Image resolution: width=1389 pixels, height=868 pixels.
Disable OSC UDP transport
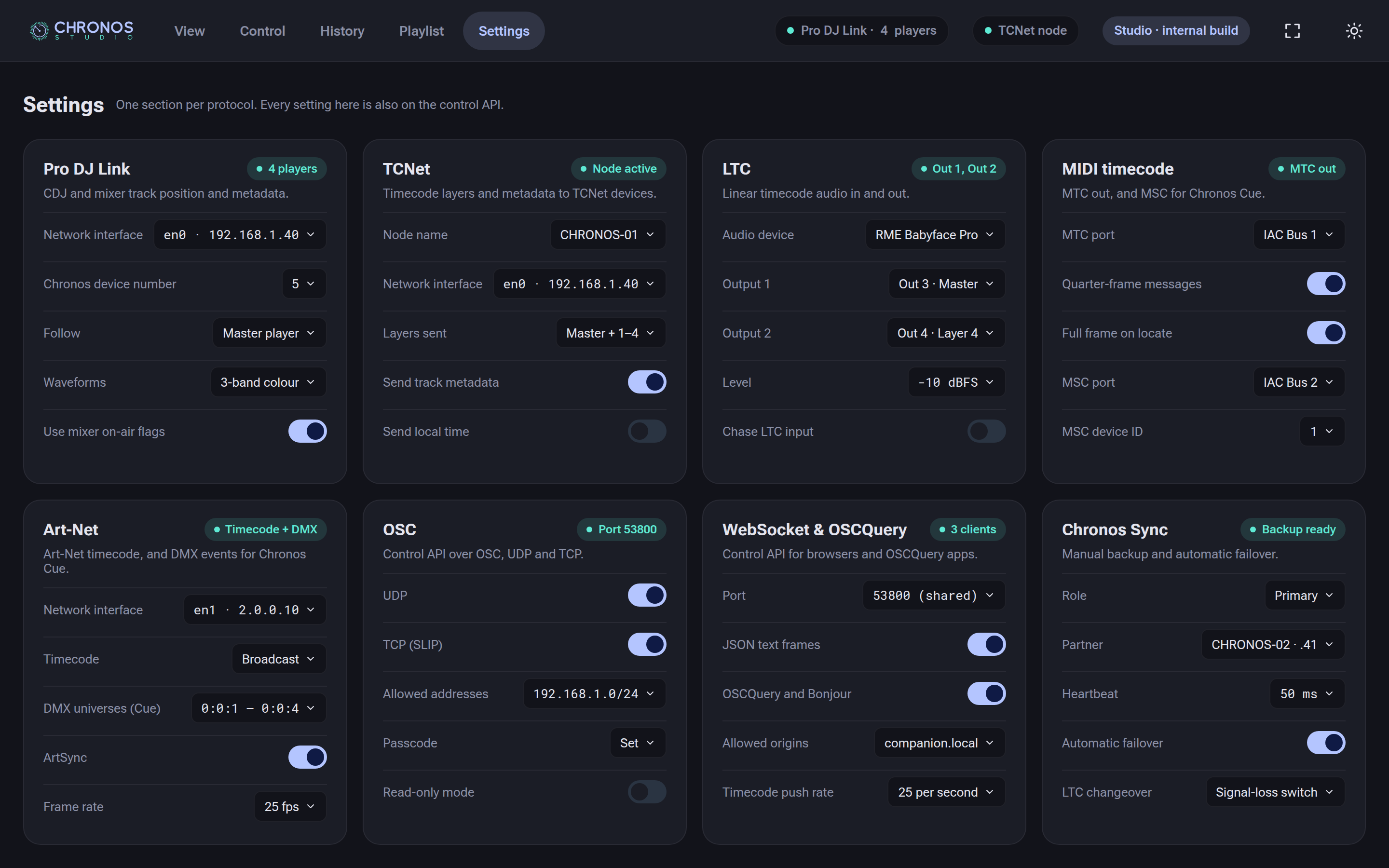[647, 596]
